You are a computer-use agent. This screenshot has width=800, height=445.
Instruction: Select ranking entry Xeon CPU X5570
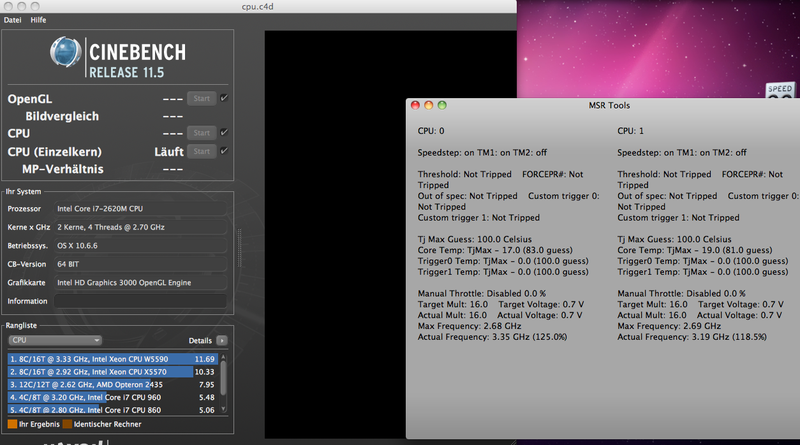point(112,372)
